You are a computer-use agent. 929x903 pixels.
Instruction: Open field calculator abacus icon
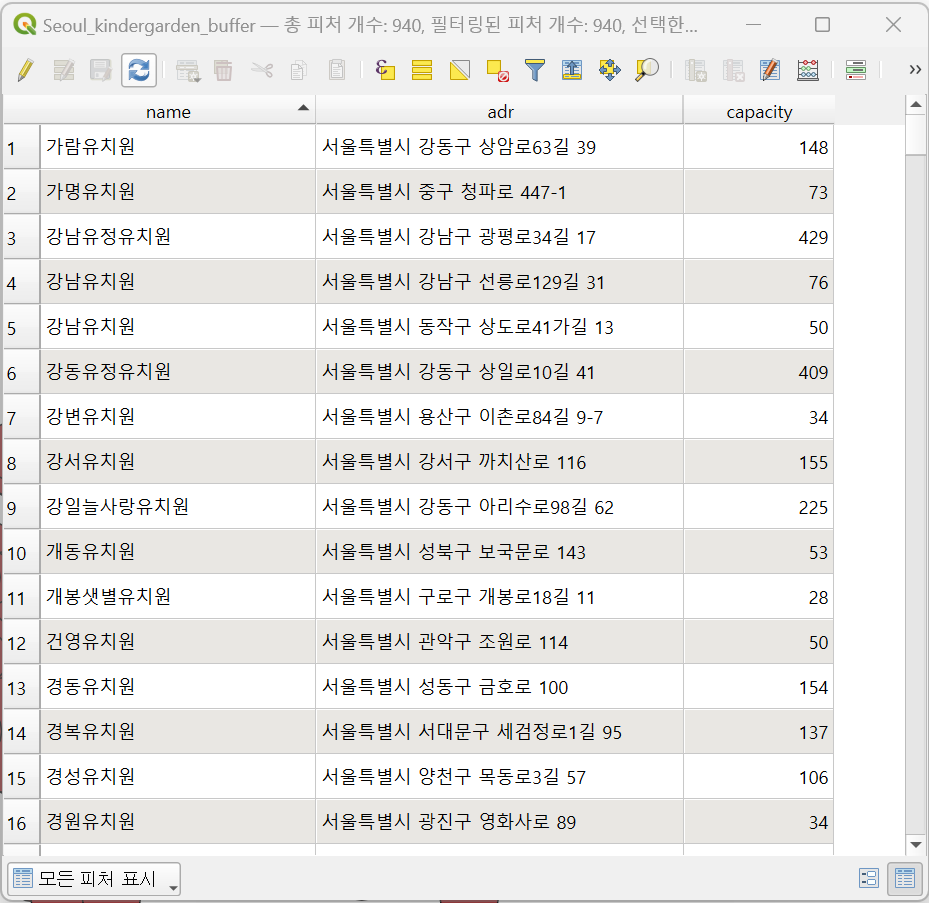coord(808,71)
